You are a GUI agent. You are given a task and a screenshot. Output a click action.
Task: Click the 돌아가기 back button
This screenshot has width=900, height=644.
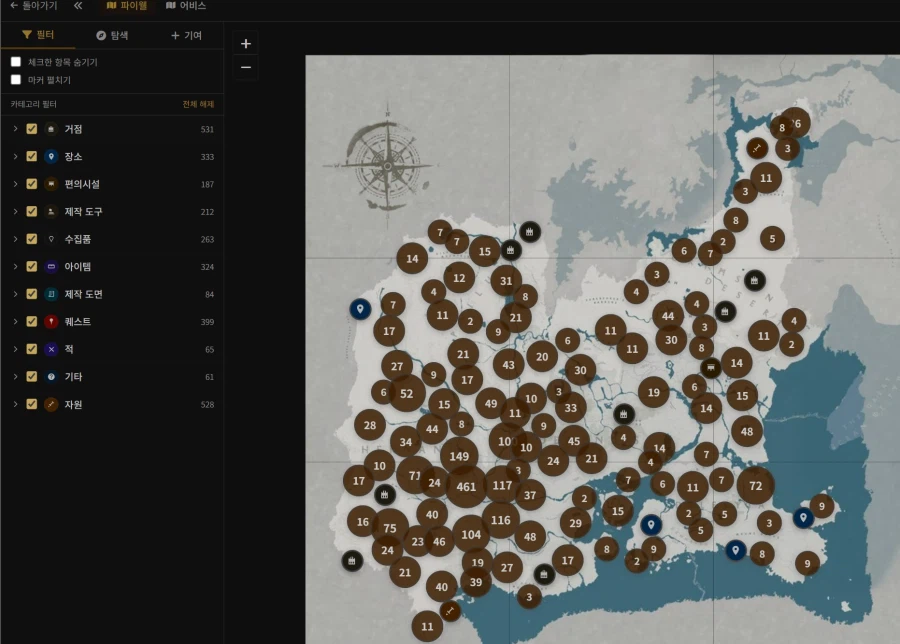coord(33,6)
